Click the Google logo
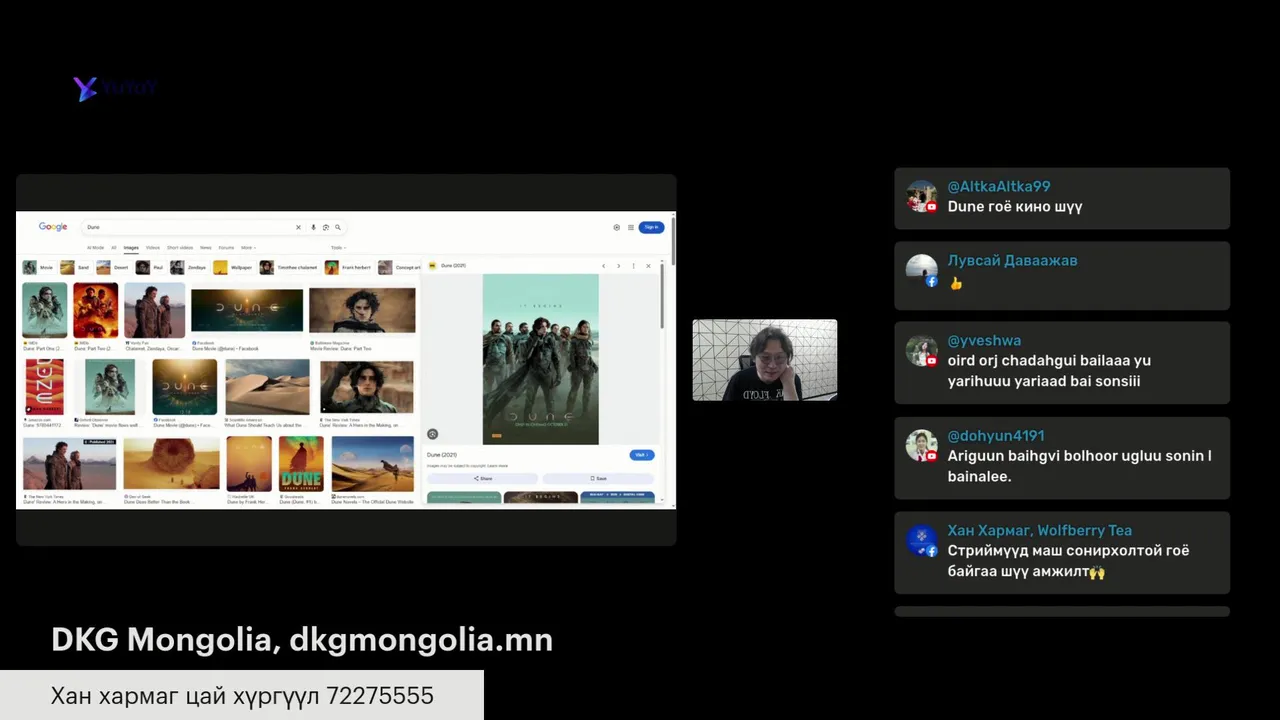This screenshot has width=1280, height=720. 53,227
